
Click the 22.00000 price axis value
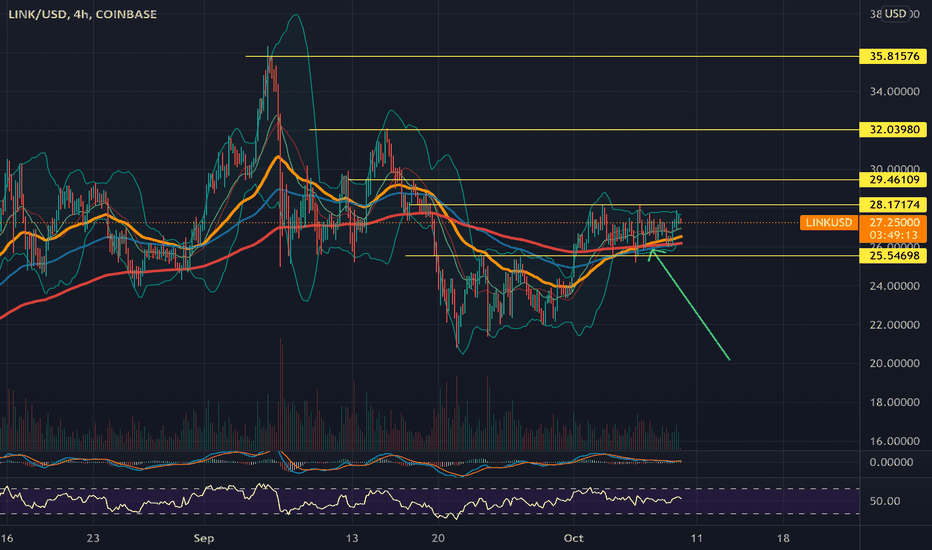[x=894, y=325]
